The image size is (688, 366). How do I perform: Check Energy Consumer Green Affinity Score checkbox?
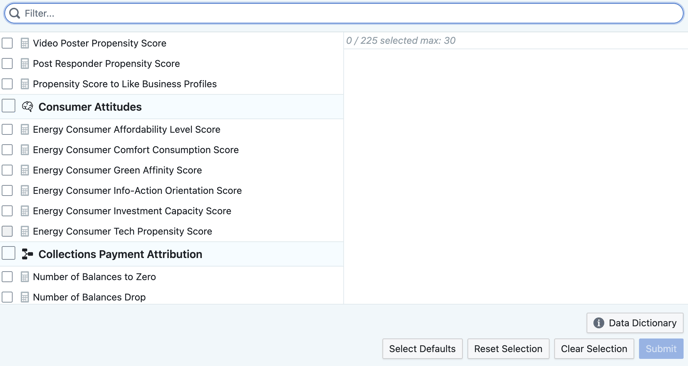tap(7, 170)
